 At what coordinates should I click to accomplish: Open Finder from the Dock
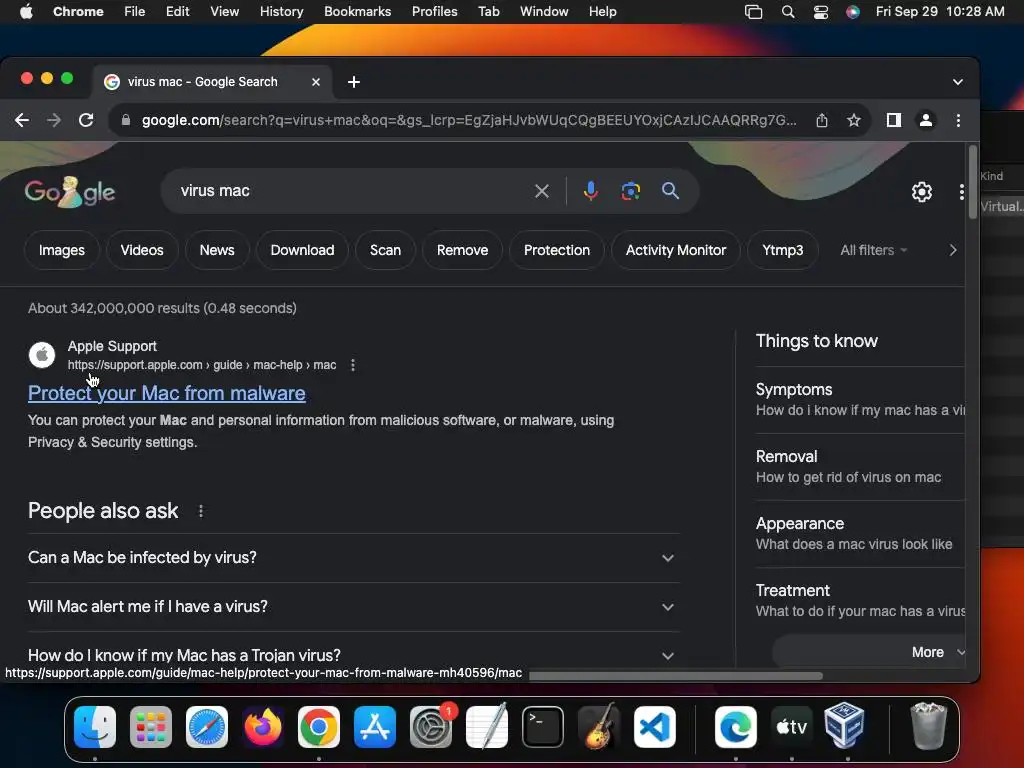(x=95, y=727)
